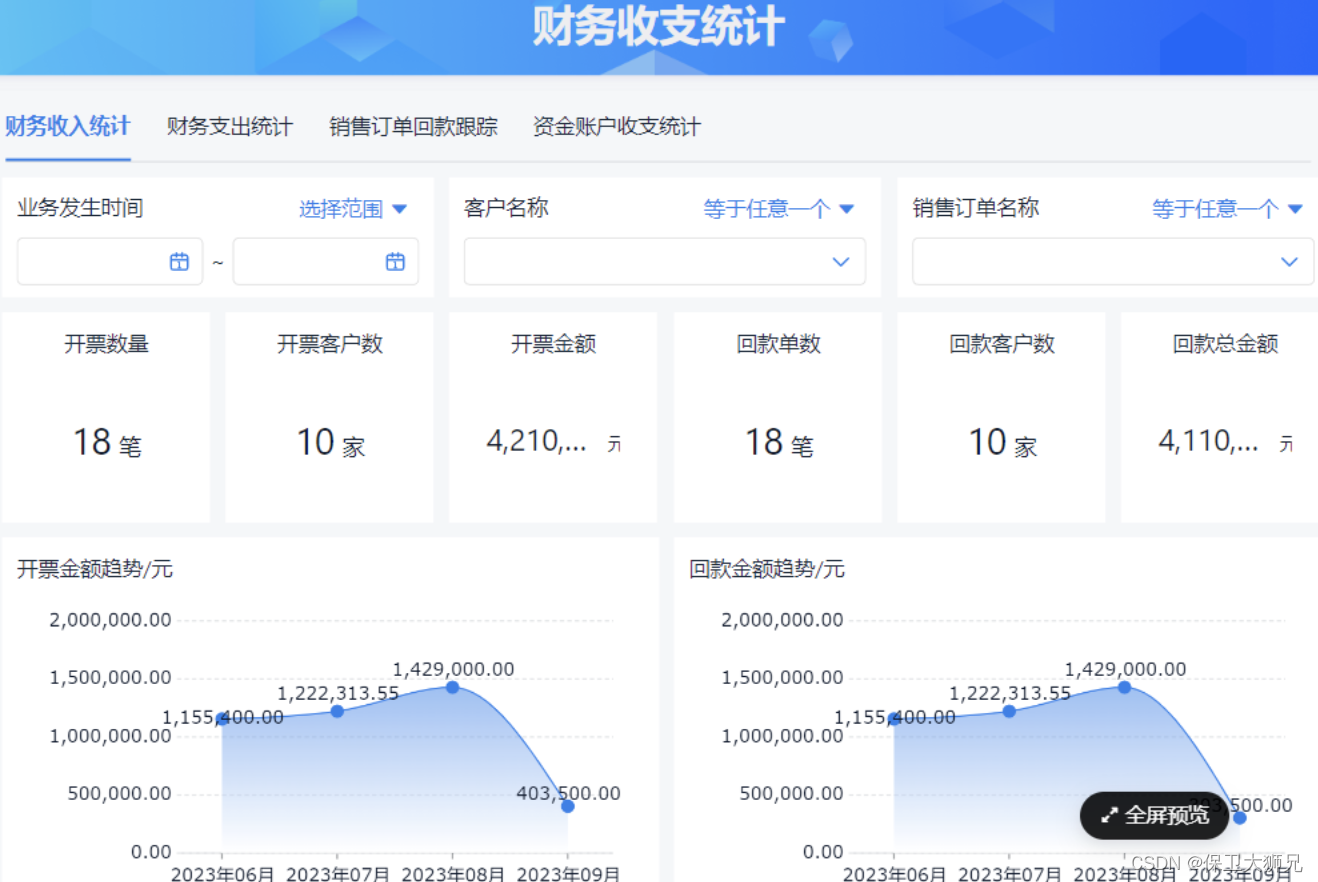Click the 回款单数 18 笔 card
The width and height of the screenshot is (1318, 882).
click(x=778, y=417)
